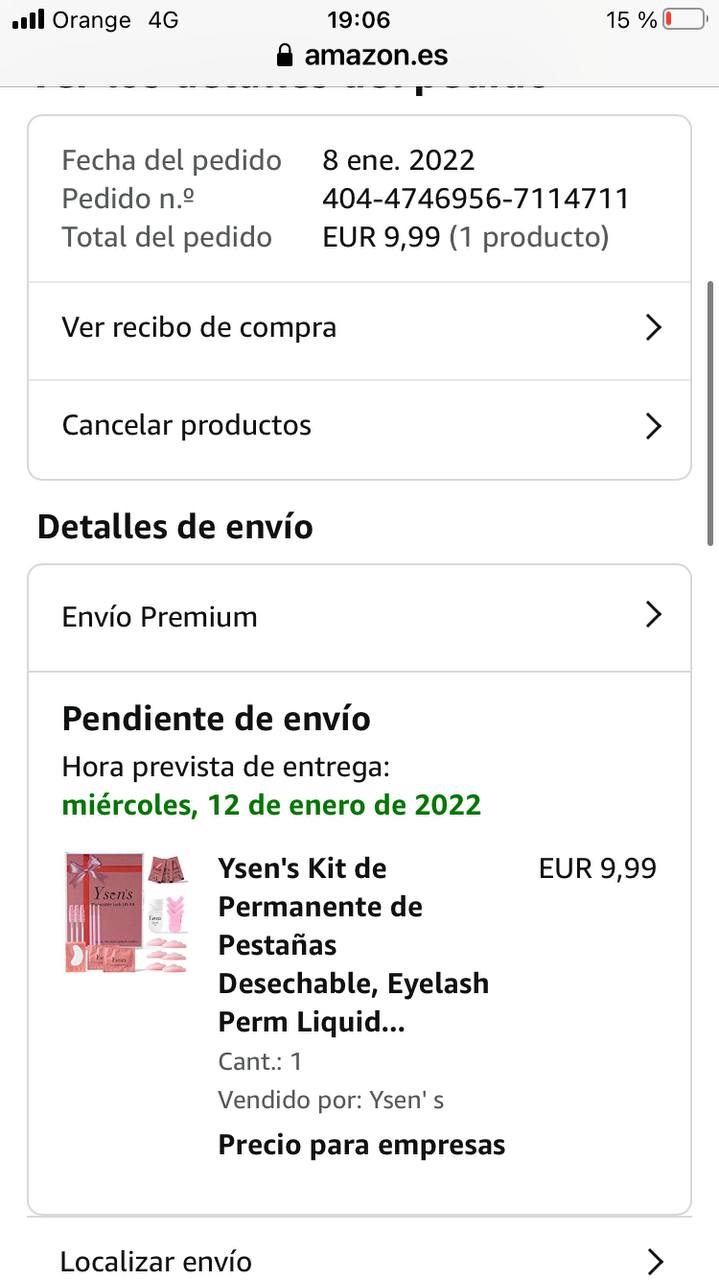Open Ysen's Kit de Permanente product title
719x1280 pixels.
[x=353, y=945]
